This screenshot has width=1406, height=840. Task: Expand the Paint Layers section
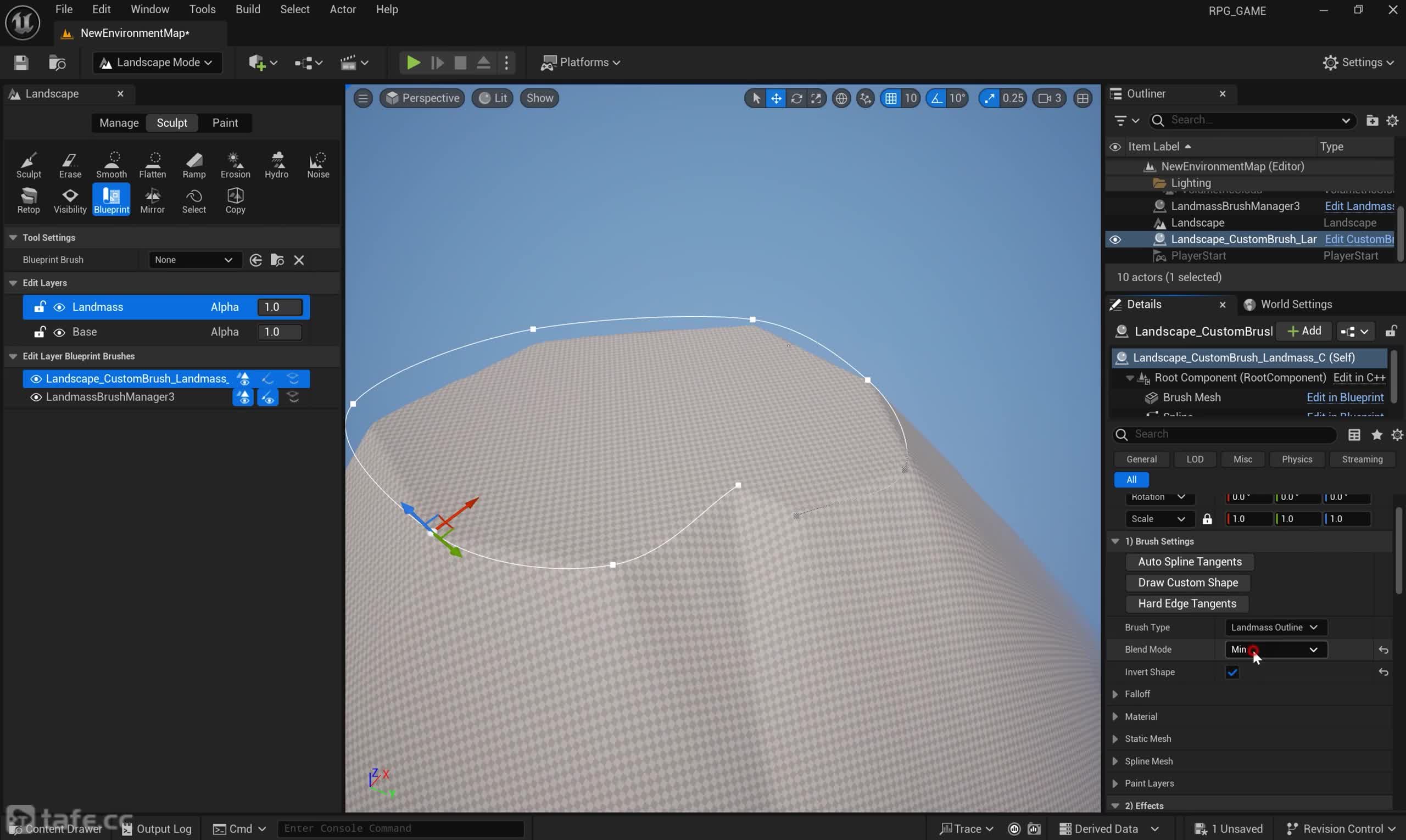[1115, 784]
